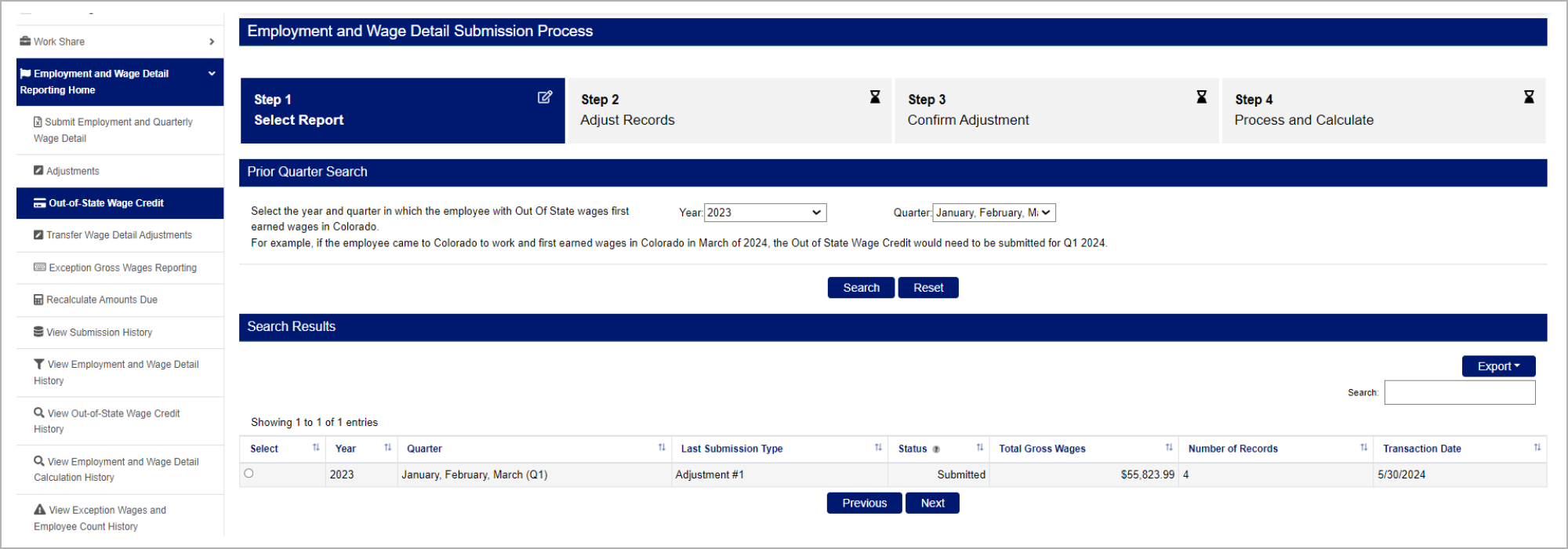Click the Step 2 hourglass icon
This screenshot has height=549, width=1568.
pyautogui.click(x=875, y=97)
